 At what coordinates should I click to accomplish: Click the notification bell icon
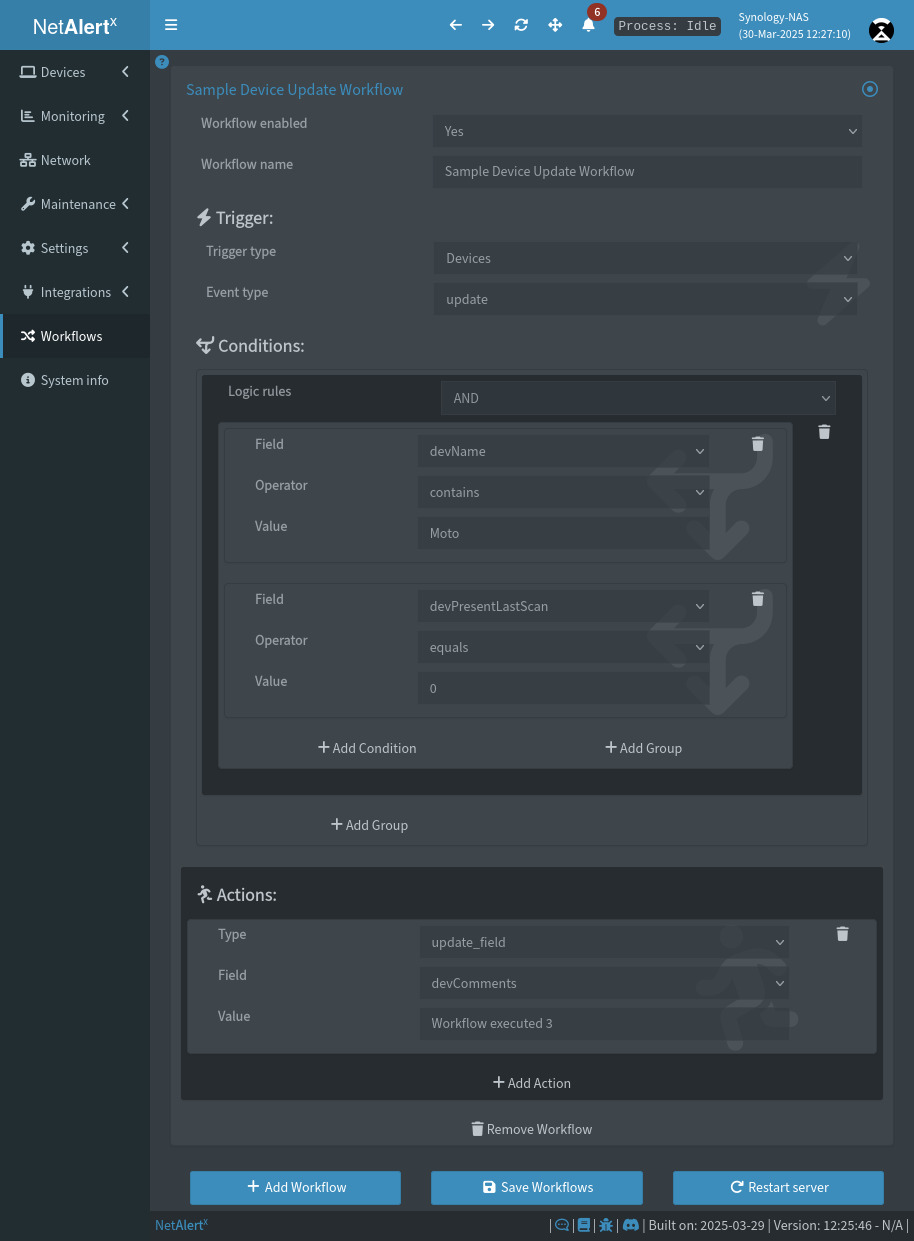tap(588, 26)
